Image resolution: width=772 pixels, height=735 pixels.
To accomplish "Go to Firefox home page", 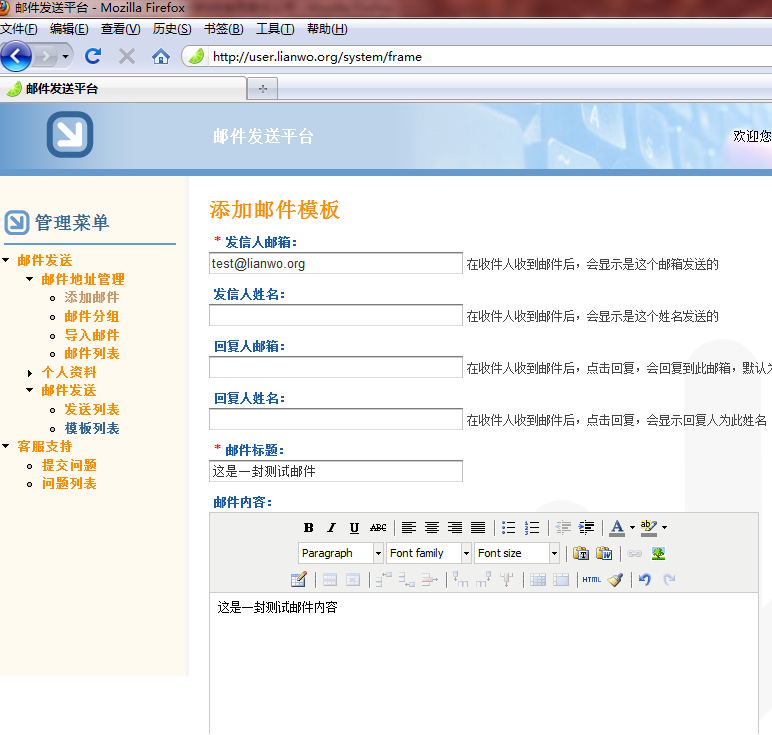I will [x=161, y=57].
